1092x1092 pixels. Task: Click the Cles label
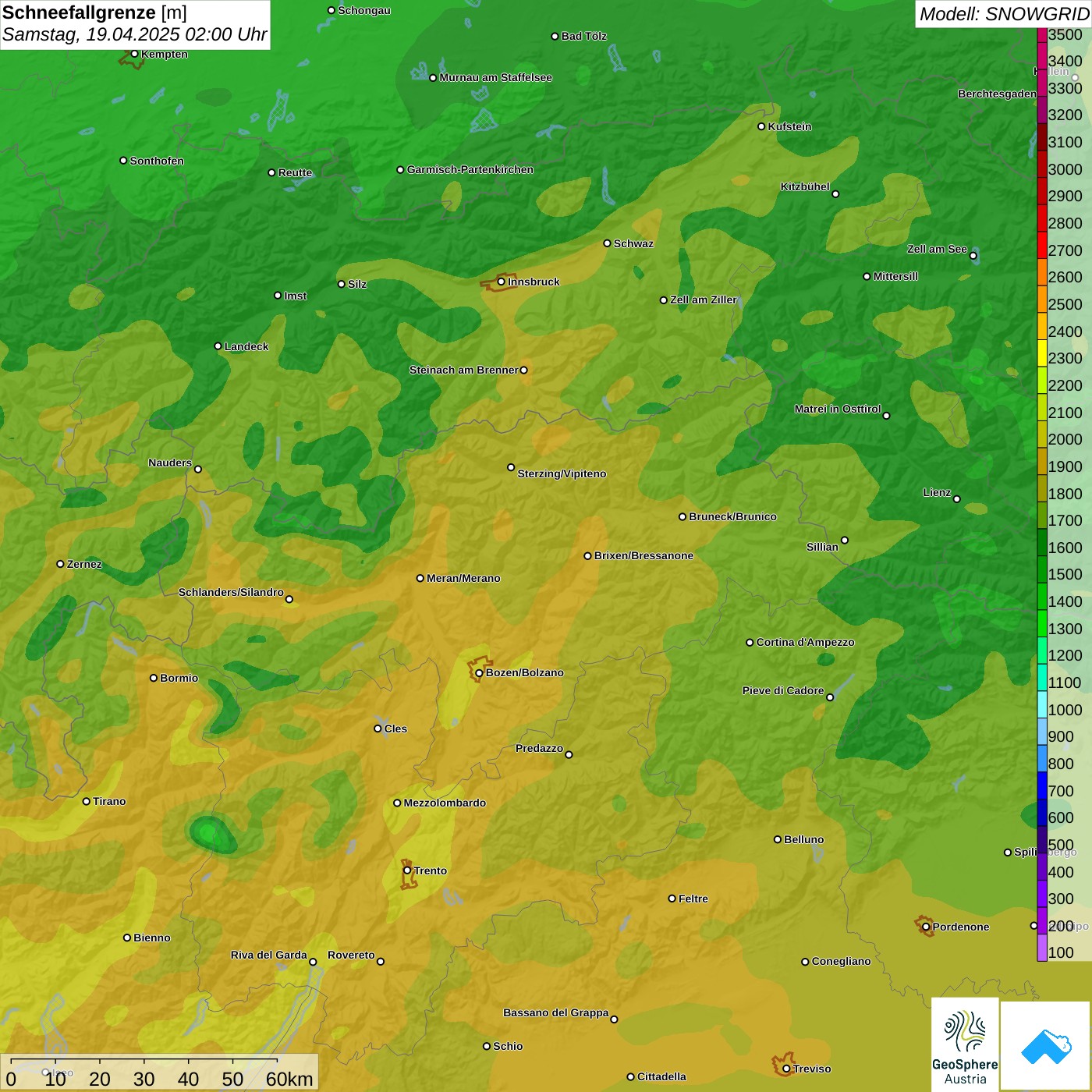pyautogui.click(x=395, y=729)
